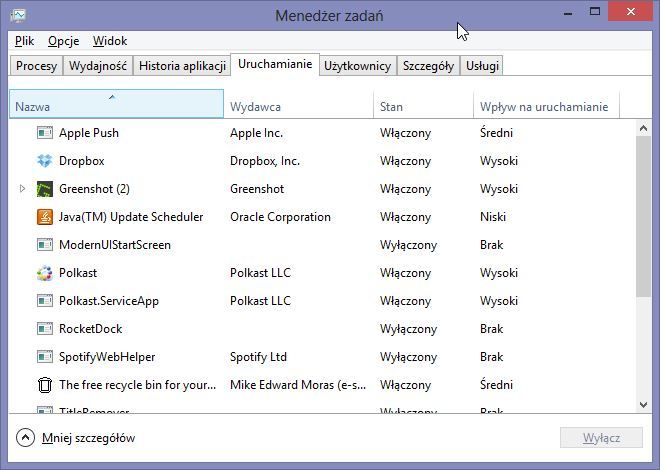Click the Polkast.ServiceApp row icon
Viewport: 660px width, 470px height.
[x=45, y=301]
